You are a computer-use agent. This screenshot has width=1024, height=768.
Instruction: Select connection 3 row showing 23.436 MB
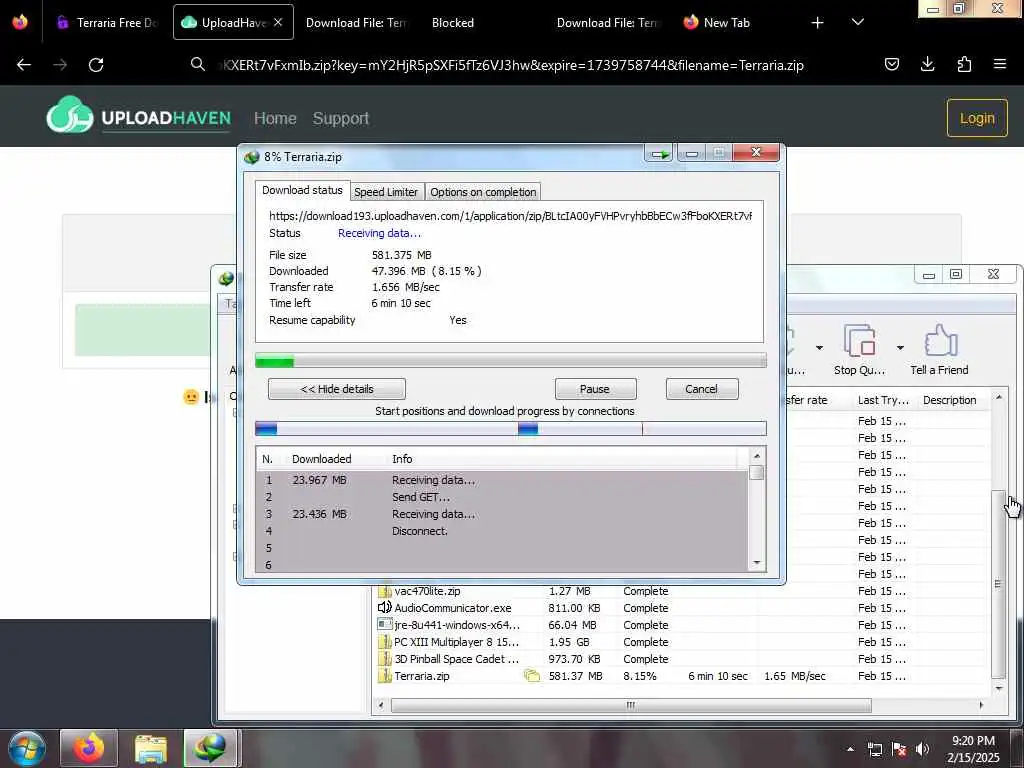[502, 514]
